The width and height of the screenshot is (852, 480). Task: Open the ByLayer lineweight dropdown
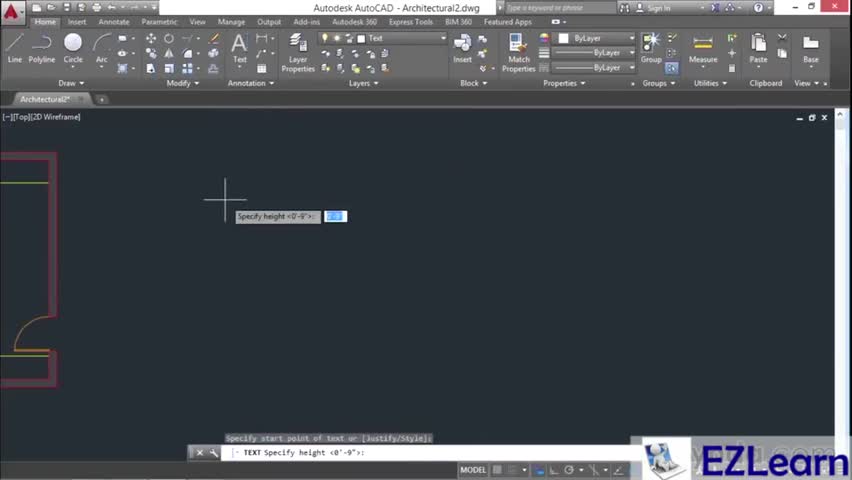point(594,53)
